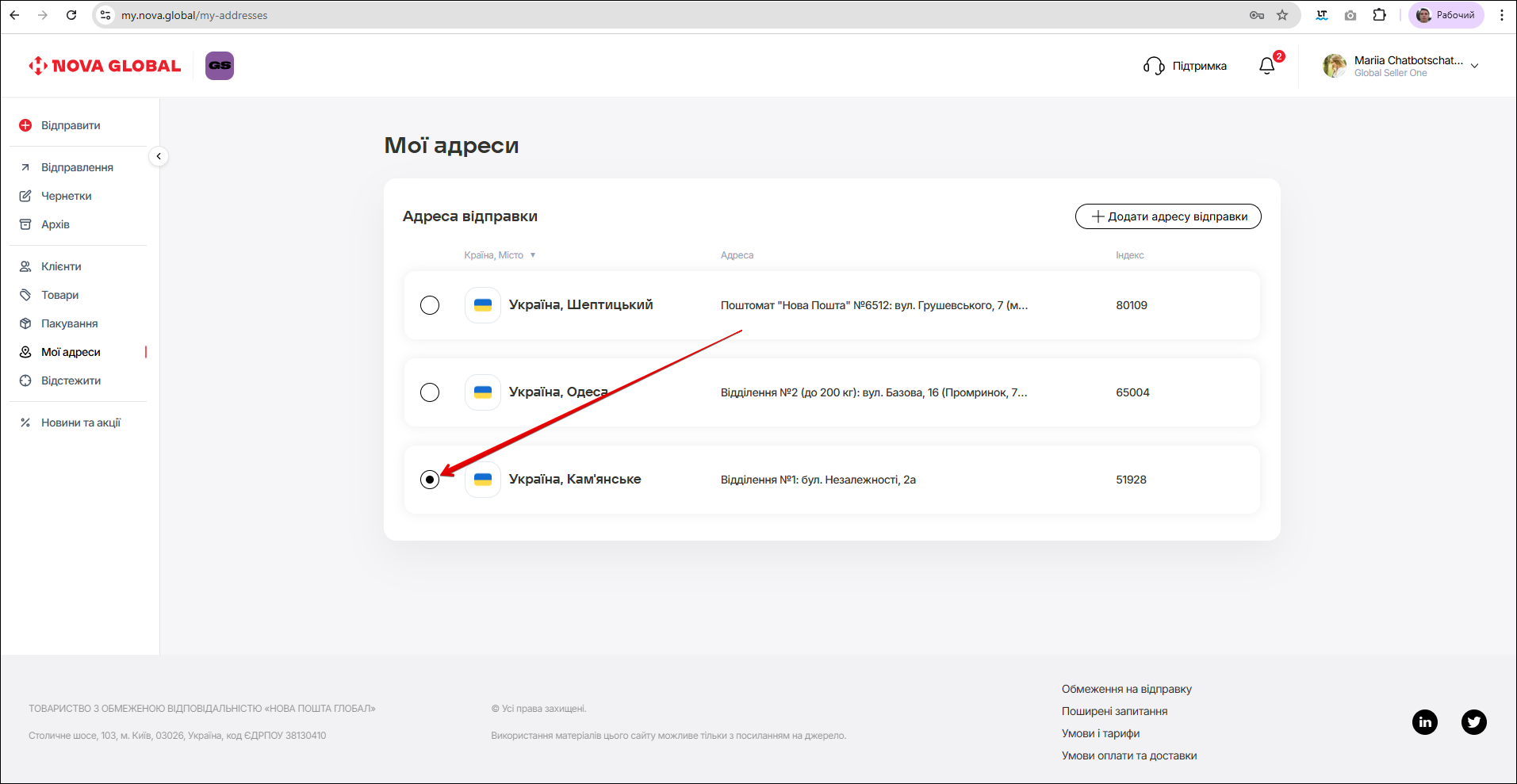Click the purple GS badge icon
The width and height of the screenshot is (1517, 784).
click(x=220, y=66)
